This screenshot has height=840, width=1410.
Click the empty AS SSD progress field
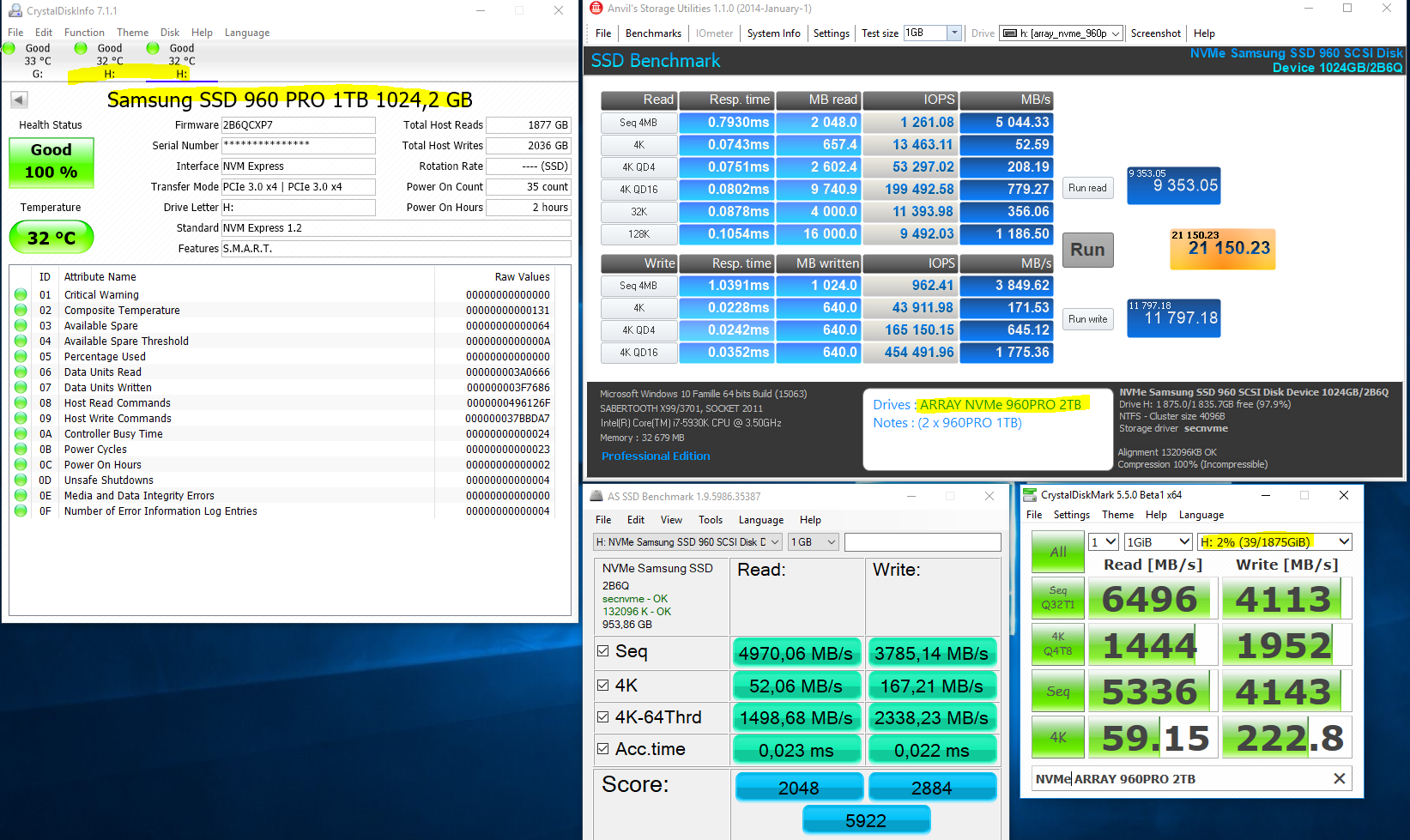point(923,541)
